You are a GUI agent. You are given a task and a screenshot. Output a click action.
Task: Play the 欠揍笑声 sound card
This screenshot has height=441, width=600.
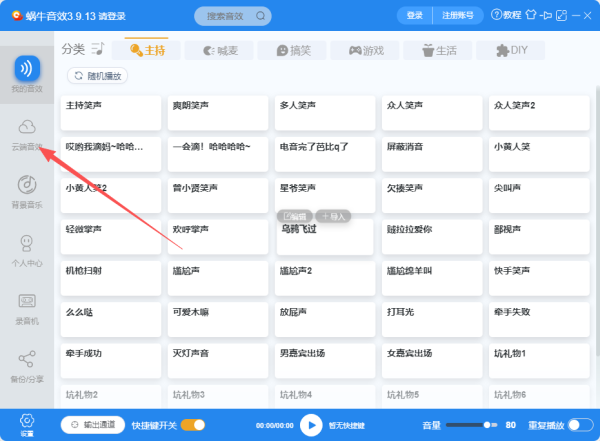[432, 196]
